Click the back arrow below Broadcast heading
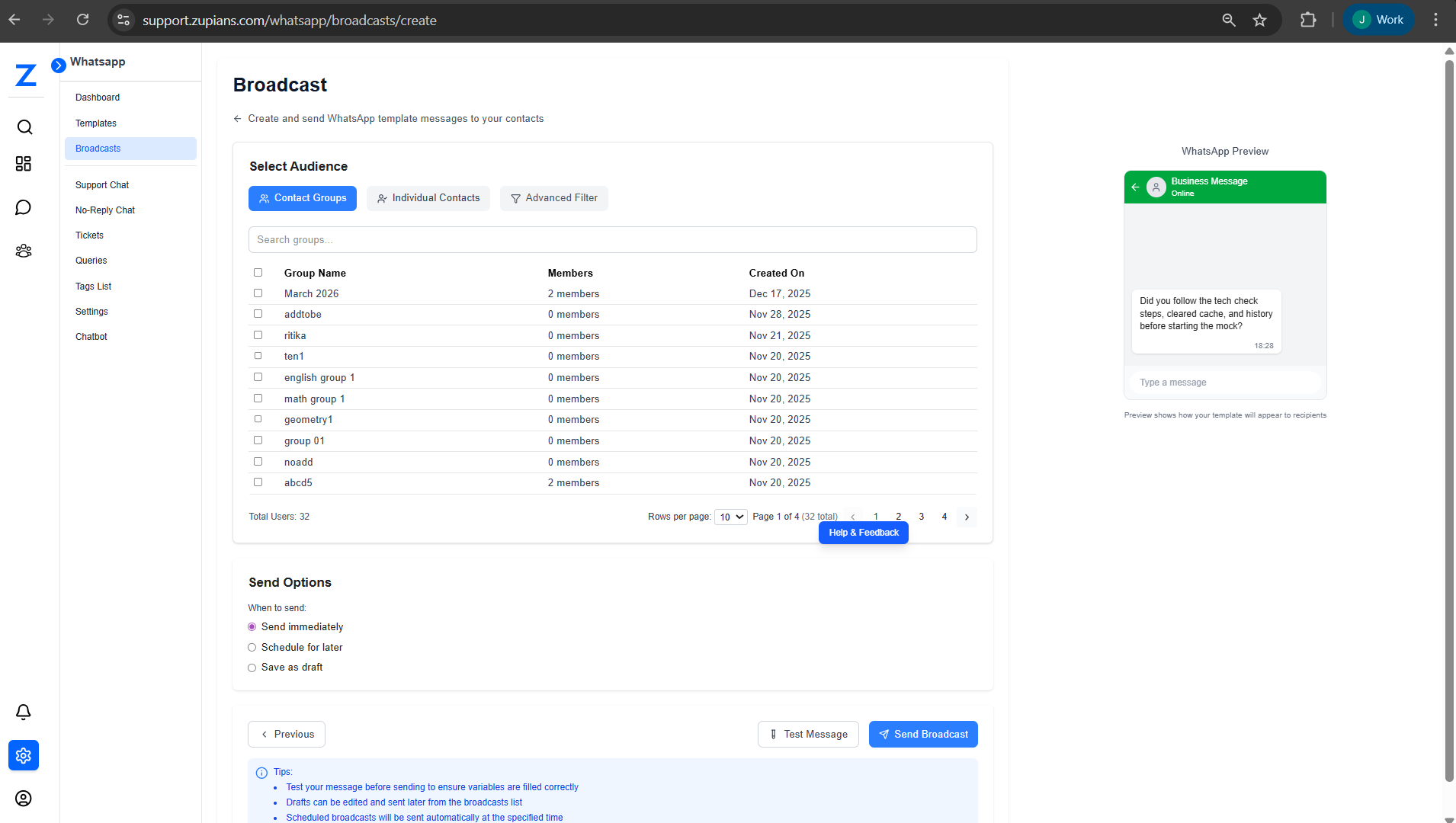The width and height of the screenshot is (1456, 823). pyautogui.click(x=238, y=119)
